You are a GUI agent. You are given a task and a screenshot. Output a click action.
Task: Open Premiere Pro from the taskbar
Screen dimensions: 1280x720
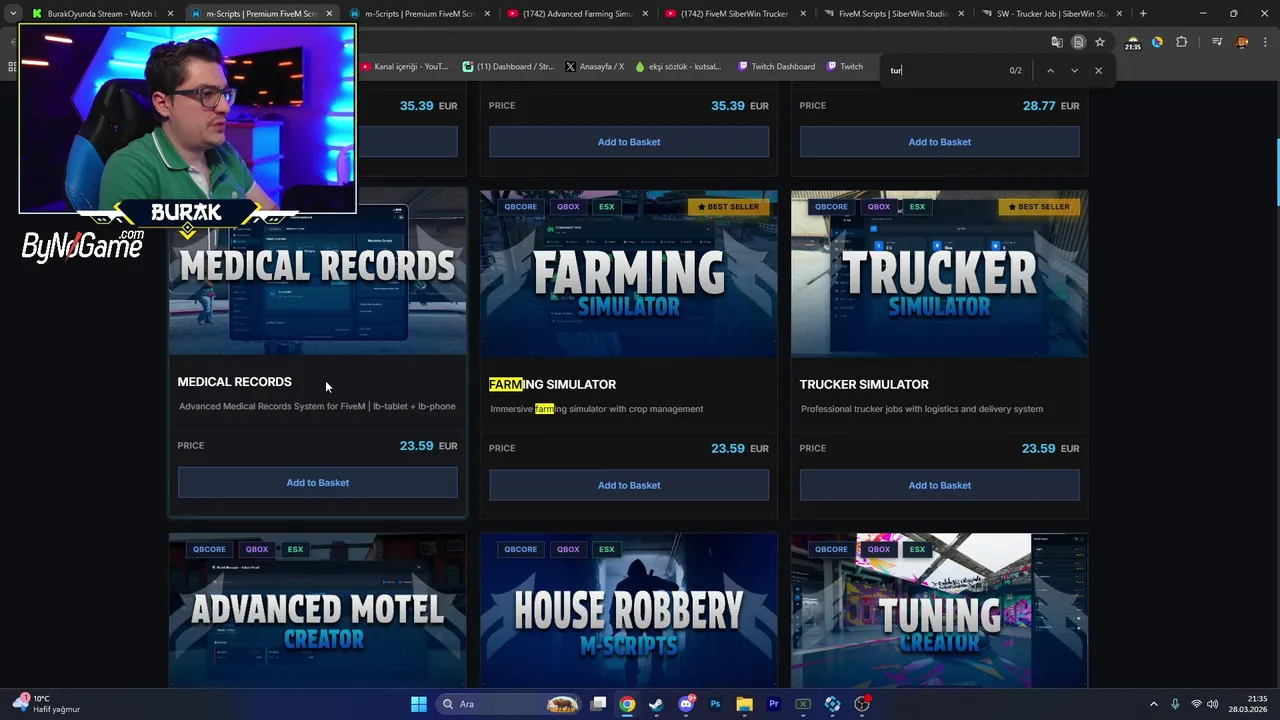773,704
